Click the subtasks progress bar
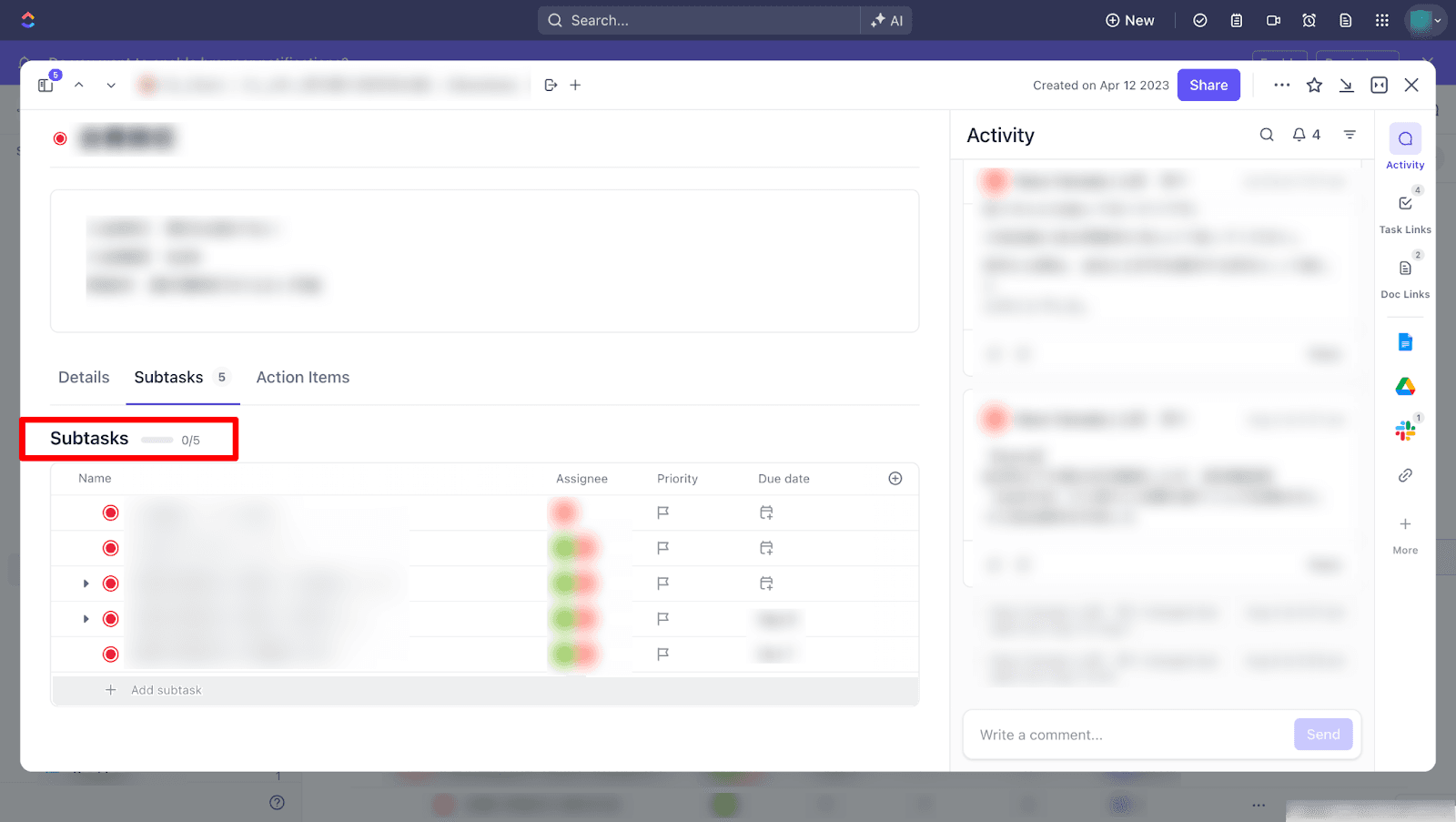 pos(157,440)
